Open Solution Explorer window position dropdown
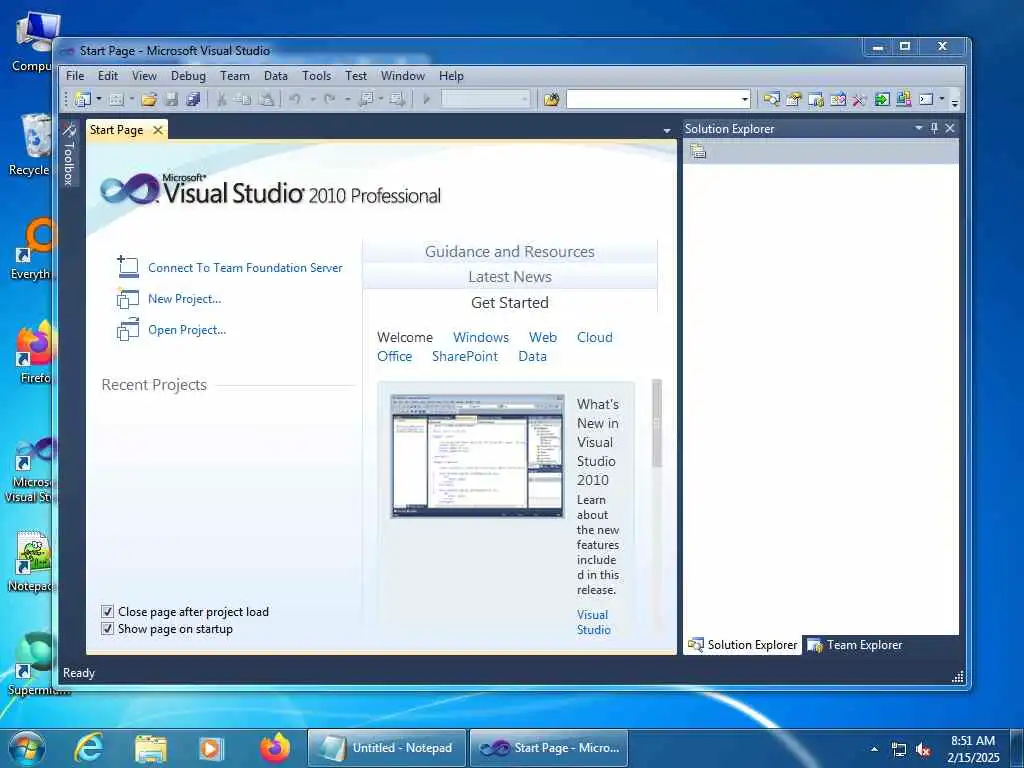Image resolution: width=1024 pixels, height=768 pixels. pos(919,128)
